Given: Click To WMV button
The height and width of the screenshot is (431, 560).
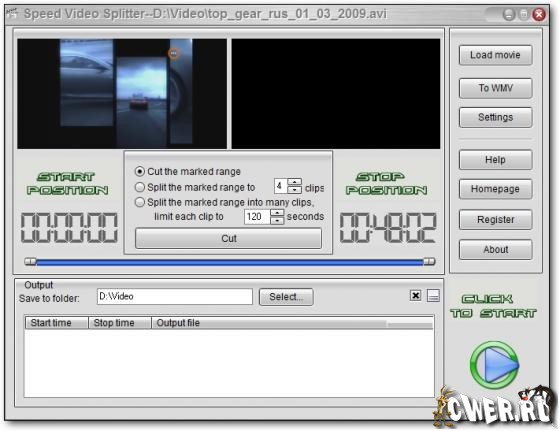Looking at the screenshot, I should [495, 88].
